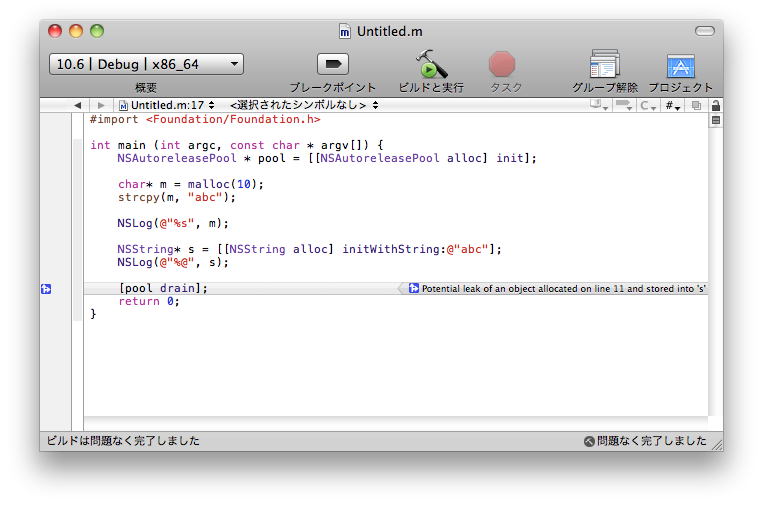This screenshot has width=763, height=511.
Task: Open the breakpoints pop-up in navigation bar
Action: (624, 105)
